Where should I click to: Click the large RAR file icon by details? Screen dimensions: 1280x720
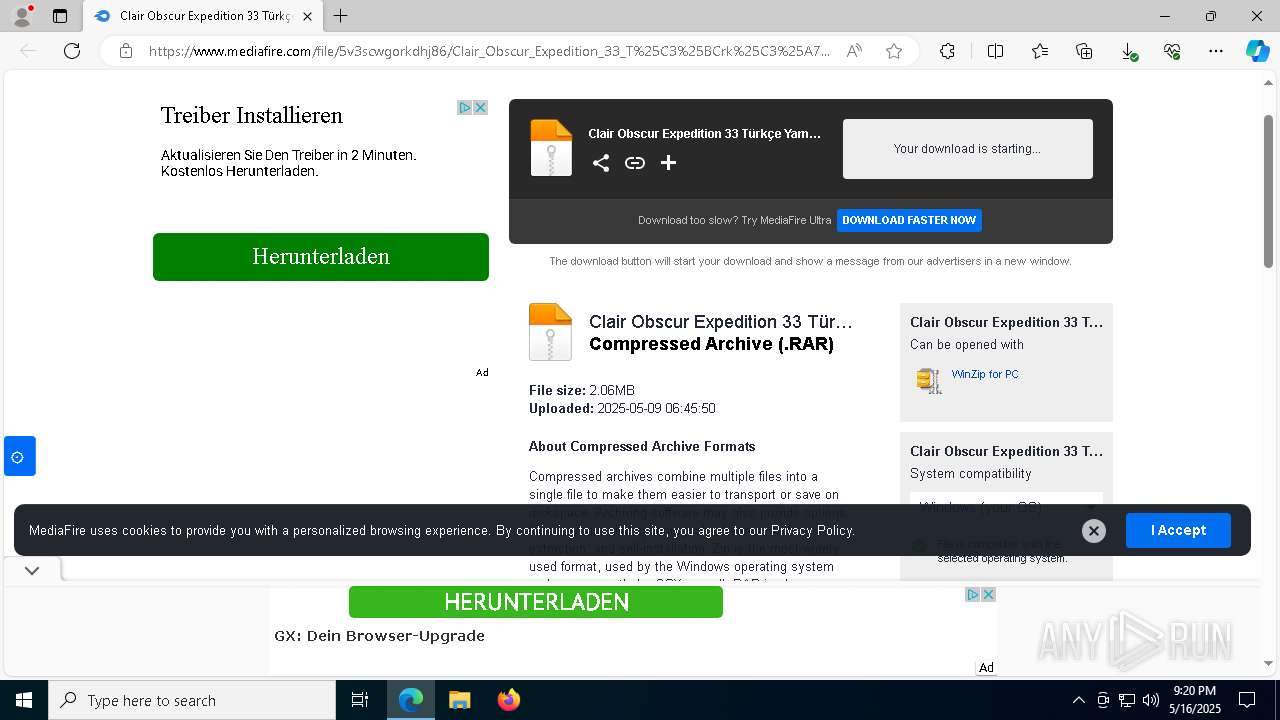(550, 332)
